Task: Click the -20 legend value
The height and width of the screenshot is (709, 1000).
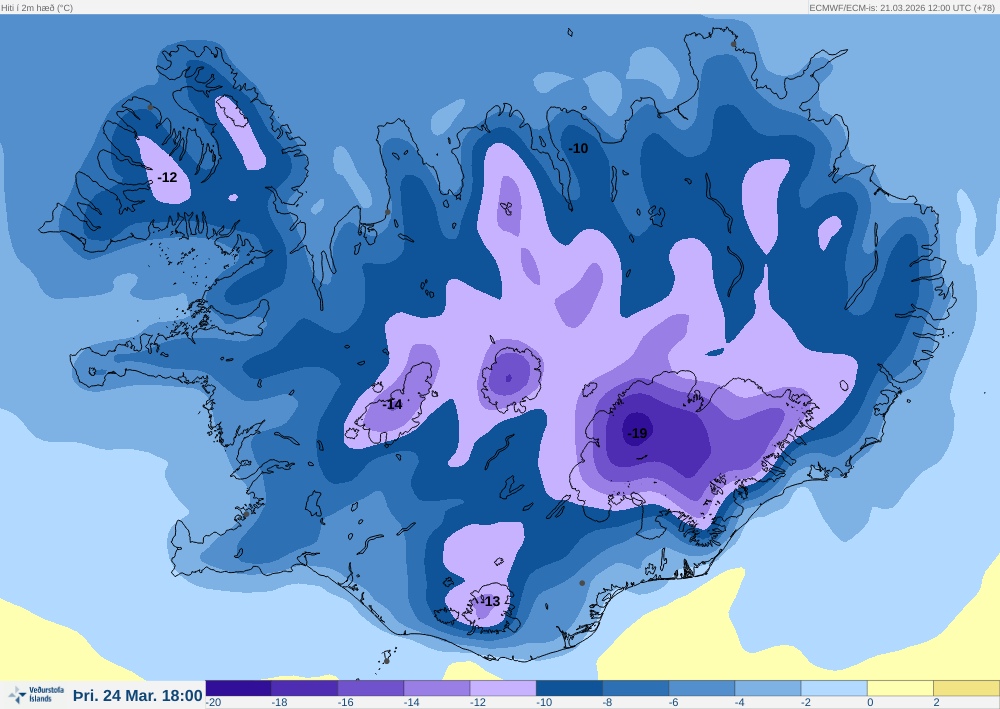Action: click(214, 703)
